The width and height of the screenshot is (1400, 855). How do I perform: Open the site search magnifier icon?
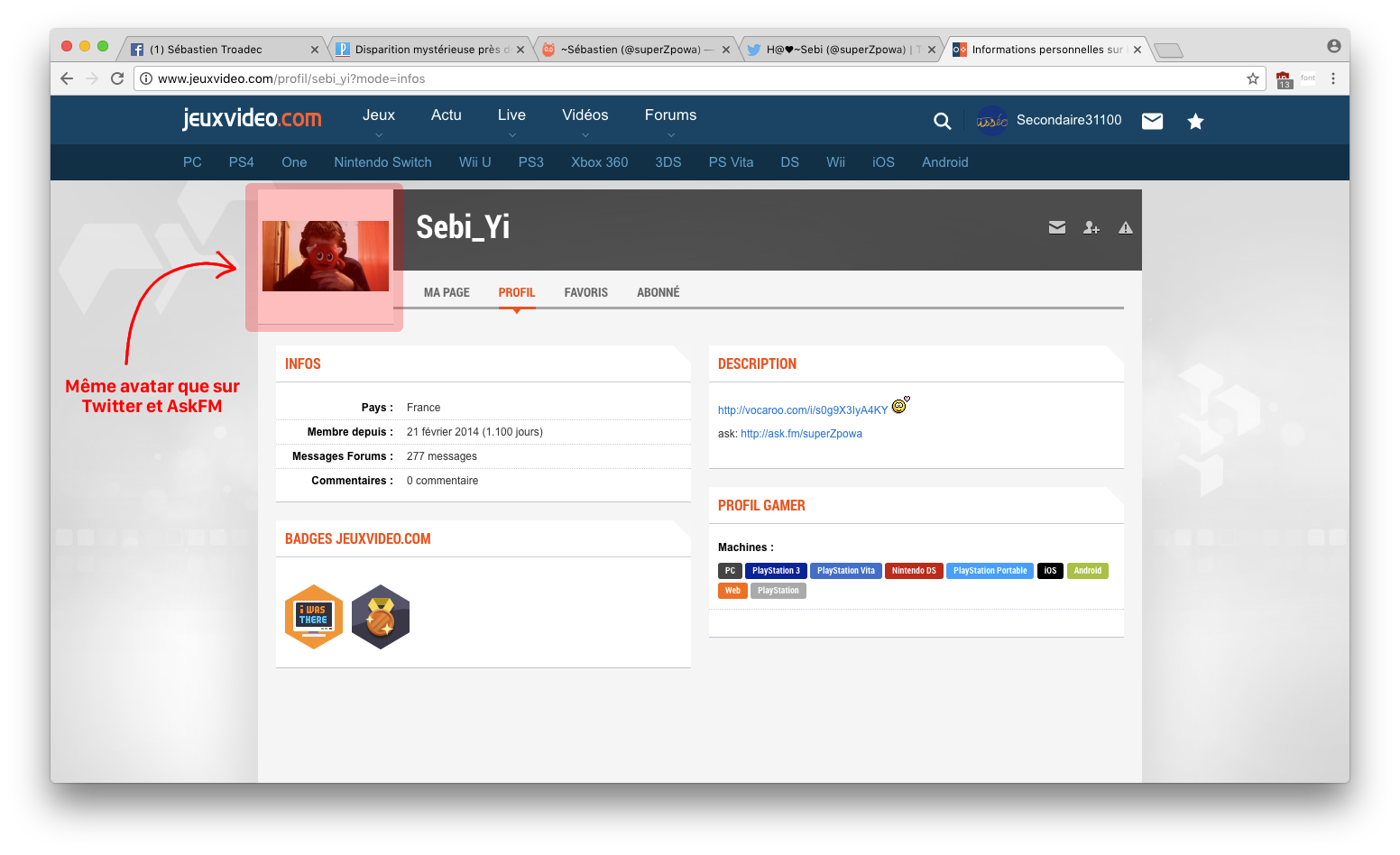942,121
